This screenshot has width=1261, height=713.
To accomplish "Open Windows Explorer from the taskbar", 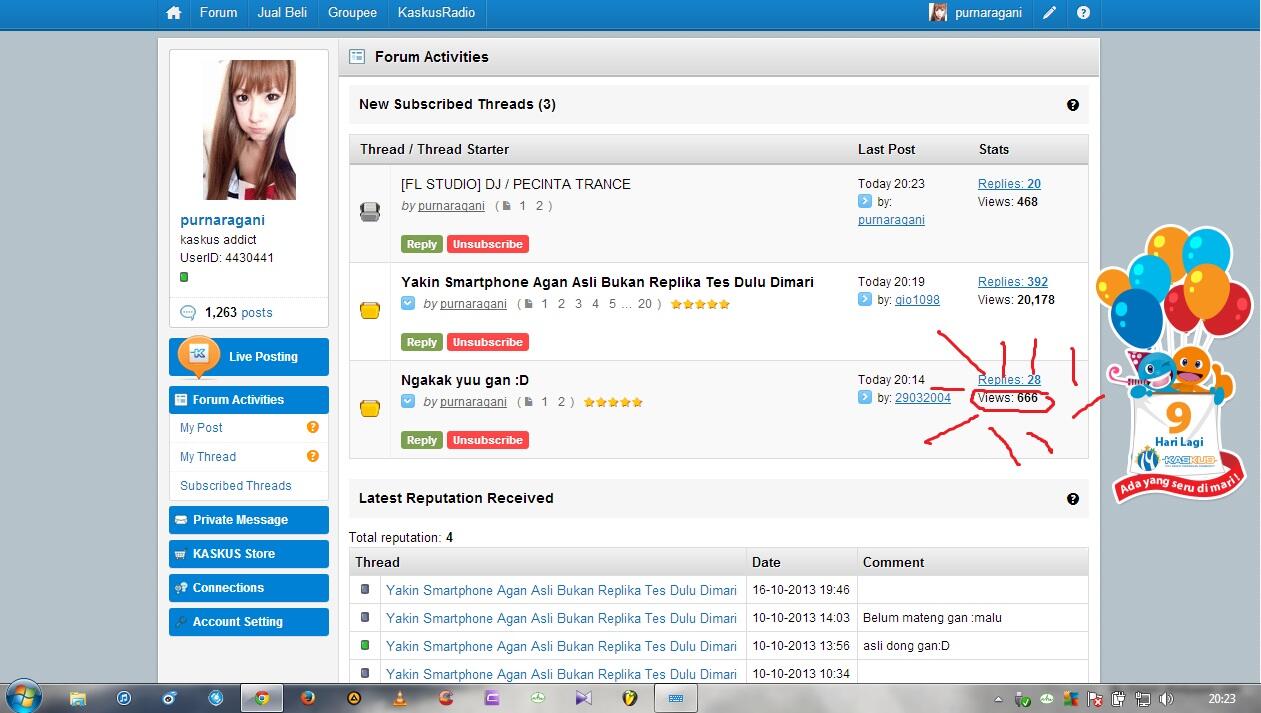I will (x=78, y=698).
